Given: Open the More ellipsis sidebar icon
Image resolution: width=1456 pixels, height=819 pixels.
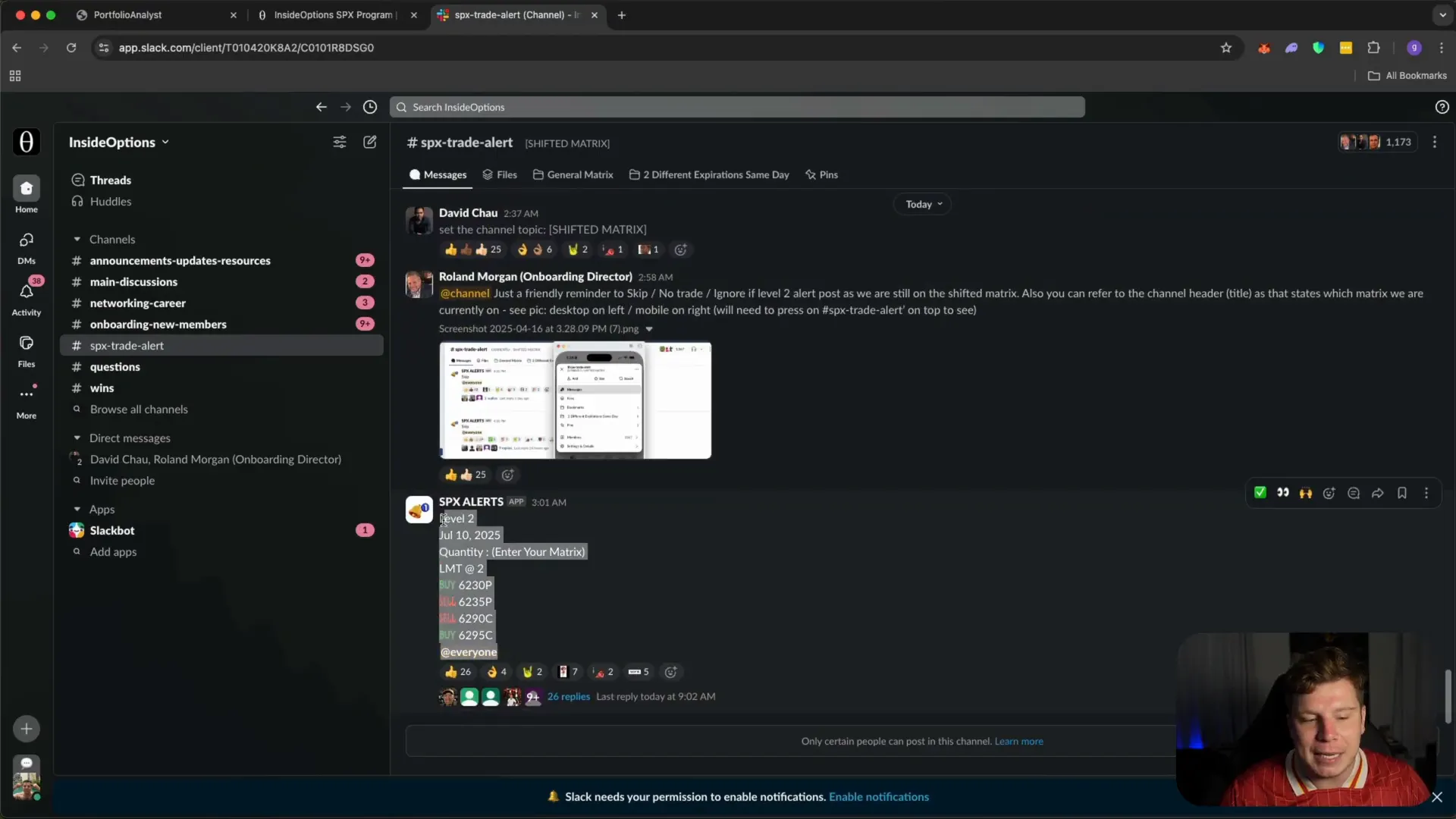Looking at the screenshot, I should tap(27, 394).
